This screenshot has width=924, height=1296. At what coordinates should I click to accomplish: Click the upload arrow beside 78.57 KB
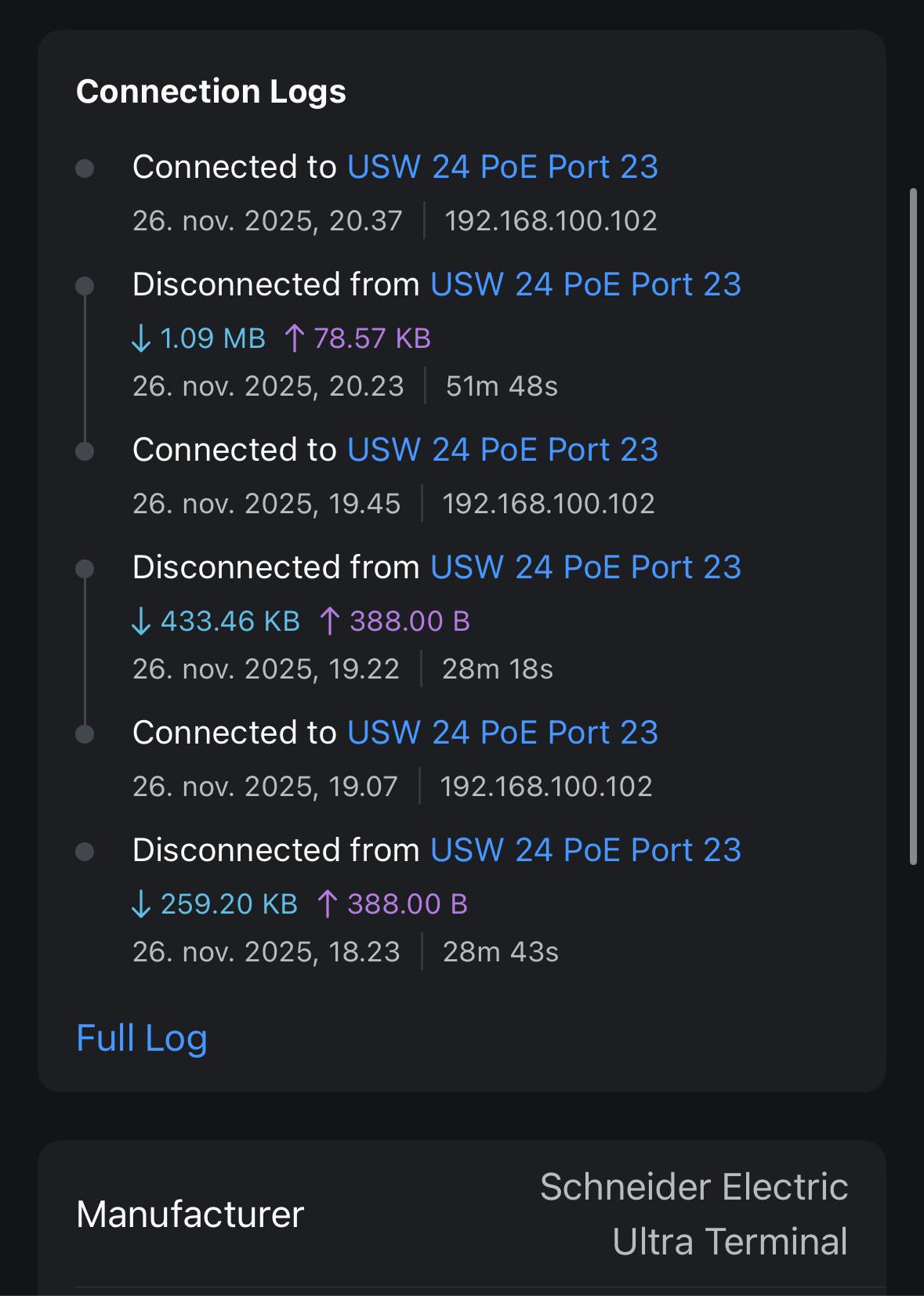pos(294,338)
